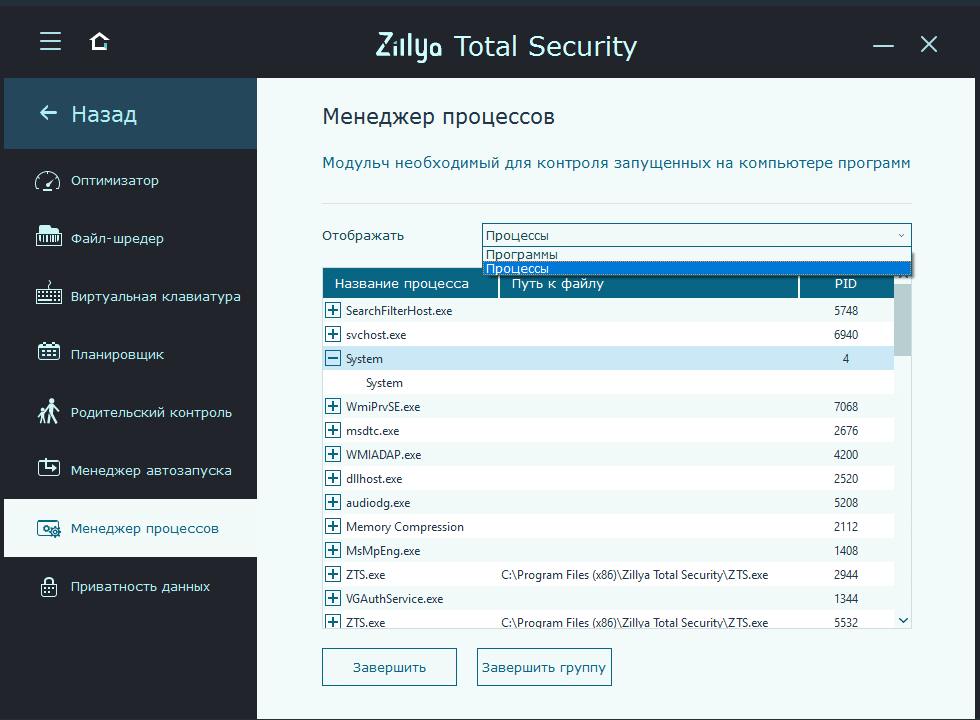
Task: Click the Scheduler calendar icon
Action: click(48, 353)
